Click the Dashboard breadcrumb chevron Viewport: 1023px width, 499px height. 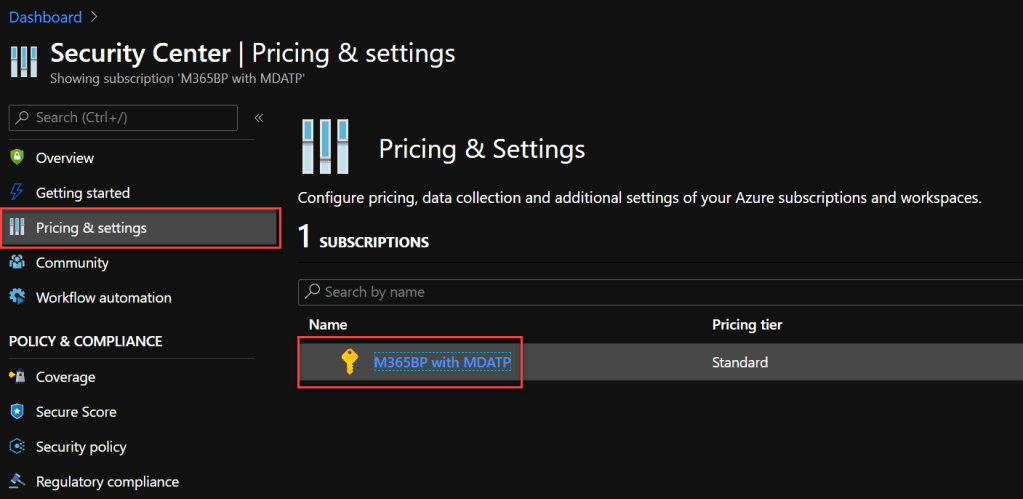click(x=95, y=17)
